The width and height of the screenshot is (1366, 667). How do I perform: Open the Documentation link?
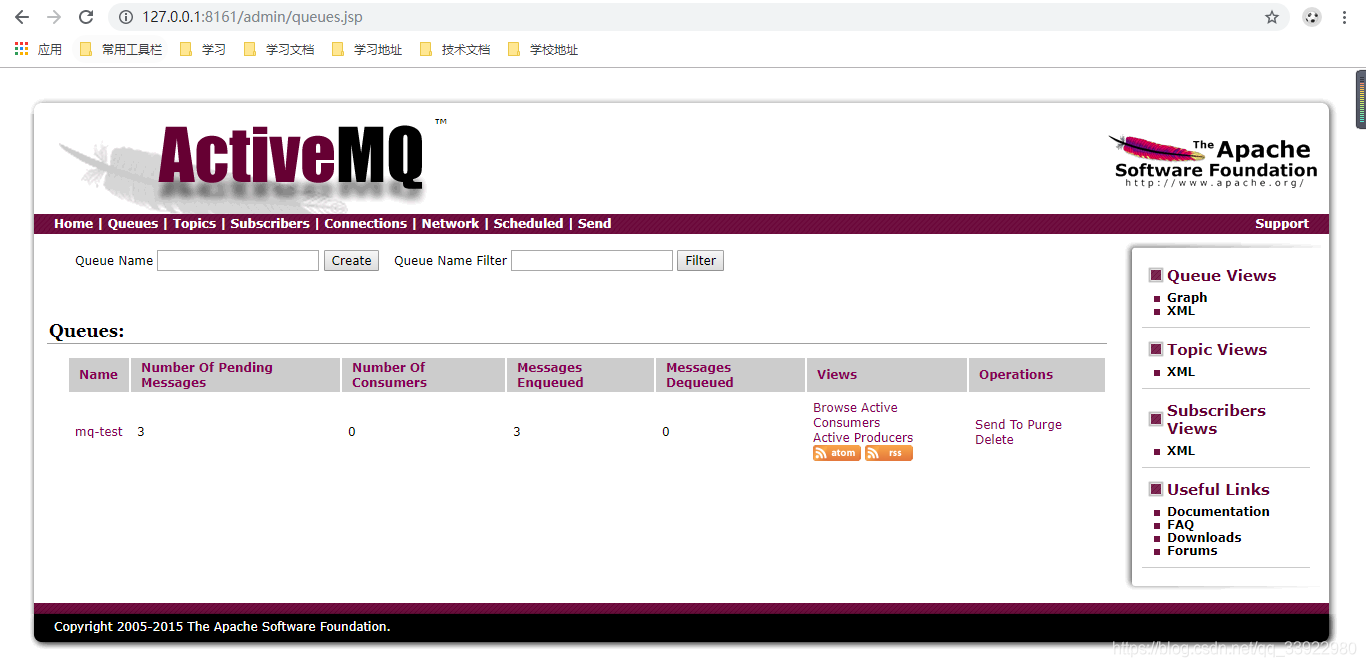click(x=1218, y=512)
